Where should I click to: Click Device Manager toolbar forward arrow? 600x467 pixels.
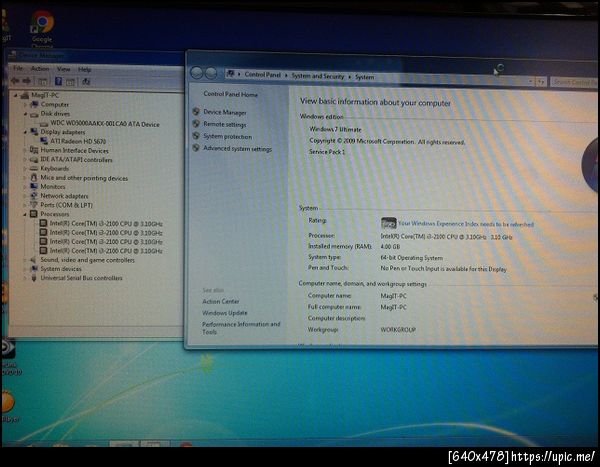27,81
